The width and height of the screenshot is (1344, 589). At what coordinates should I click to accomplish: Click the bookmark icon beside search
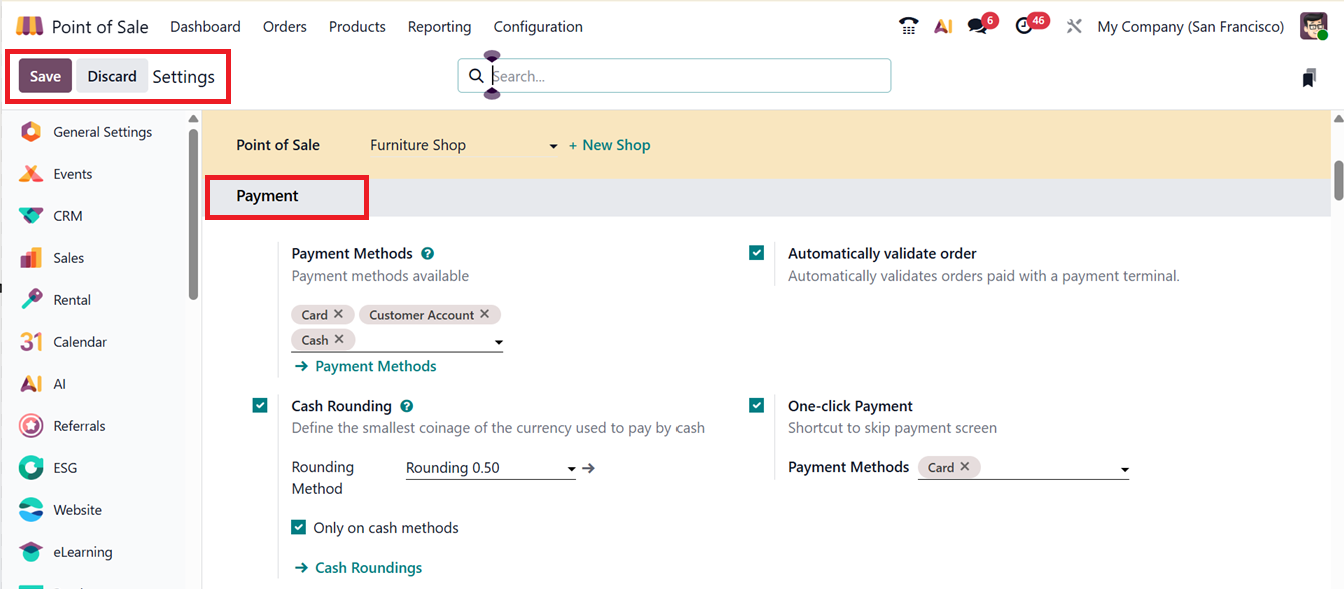pyautogui.click(x=1309, y=78)
